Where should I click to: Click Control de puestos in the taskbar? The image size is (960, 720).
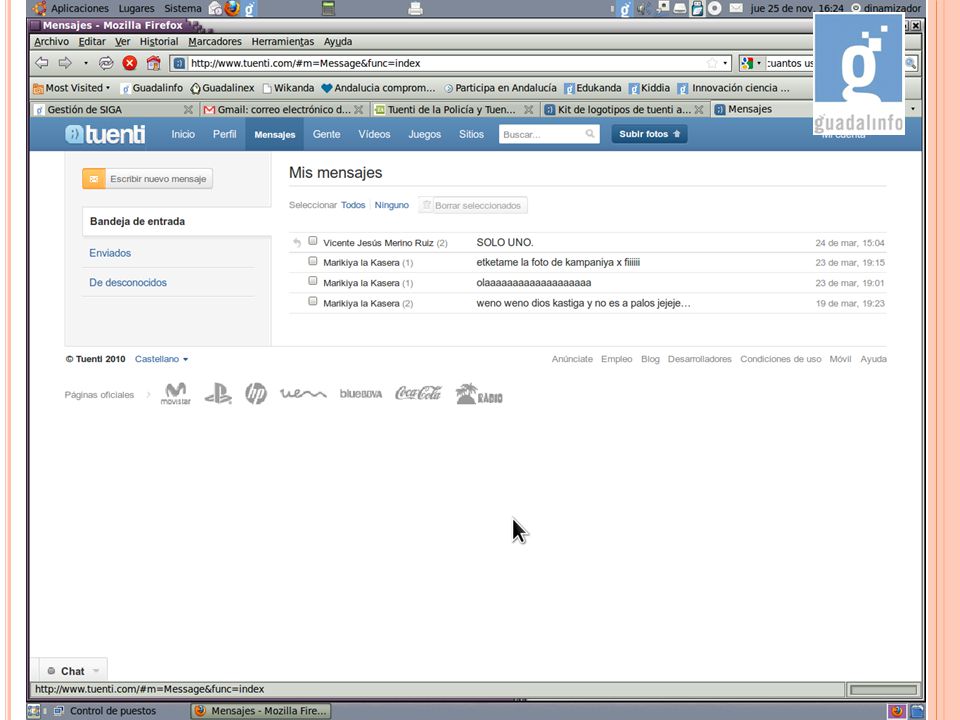point(106,711)
